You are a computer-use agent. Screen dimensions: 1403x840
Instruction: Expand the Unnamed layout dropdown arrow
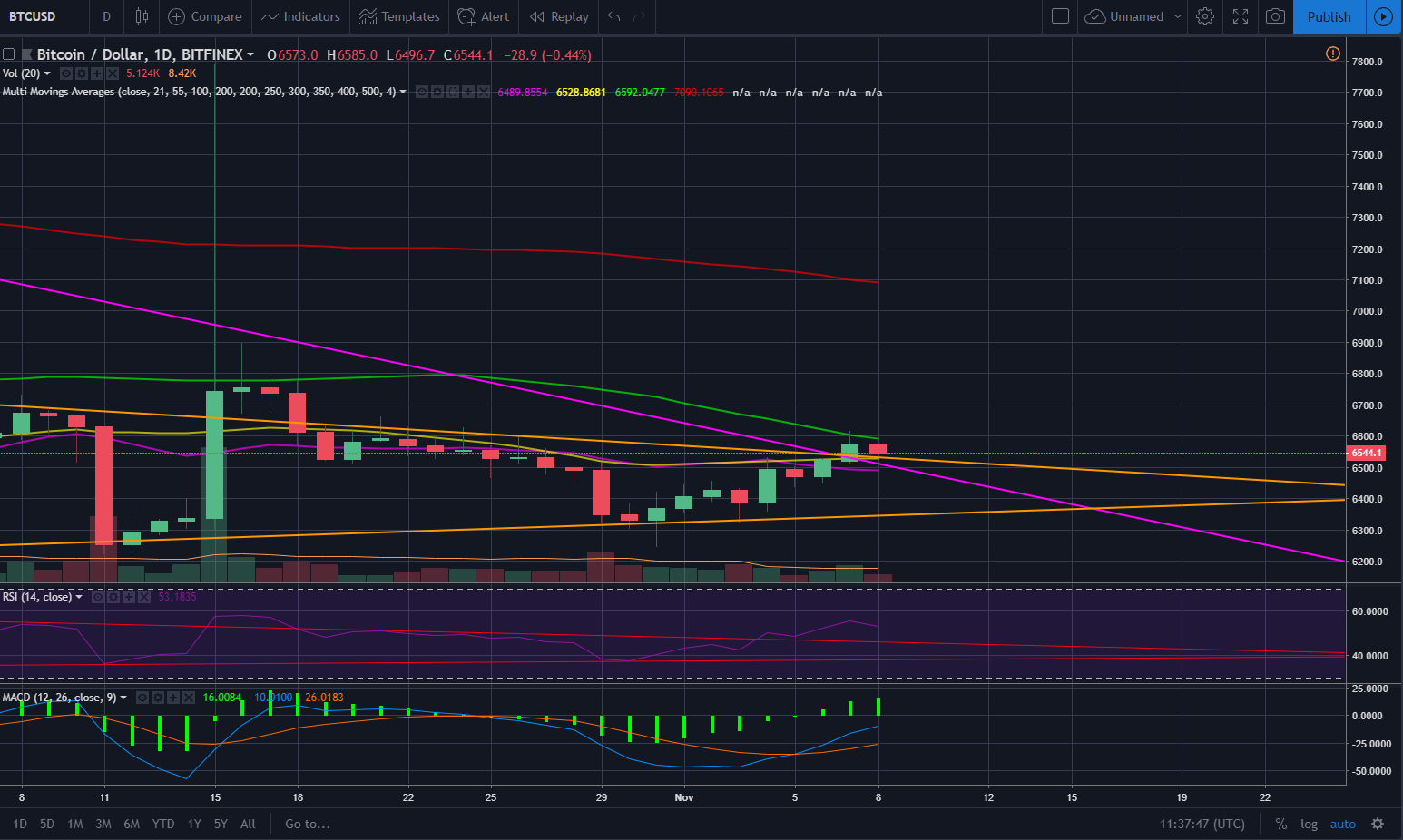[1178, 16]
